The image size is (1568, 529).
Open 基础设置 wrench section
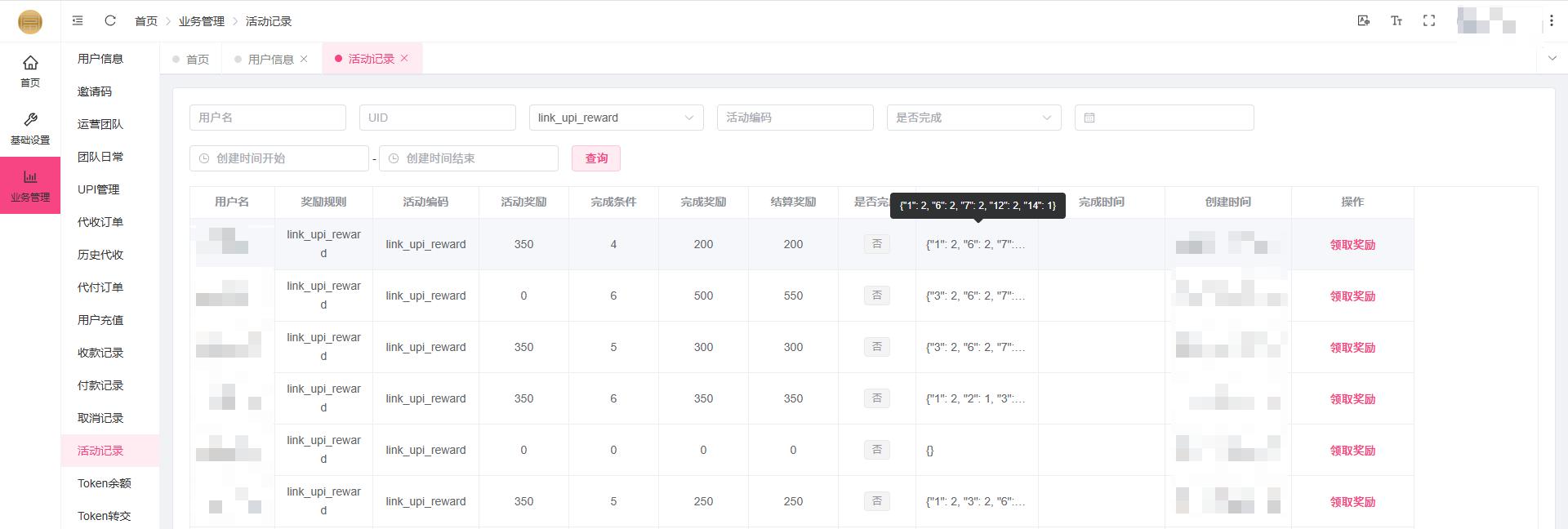30,128
